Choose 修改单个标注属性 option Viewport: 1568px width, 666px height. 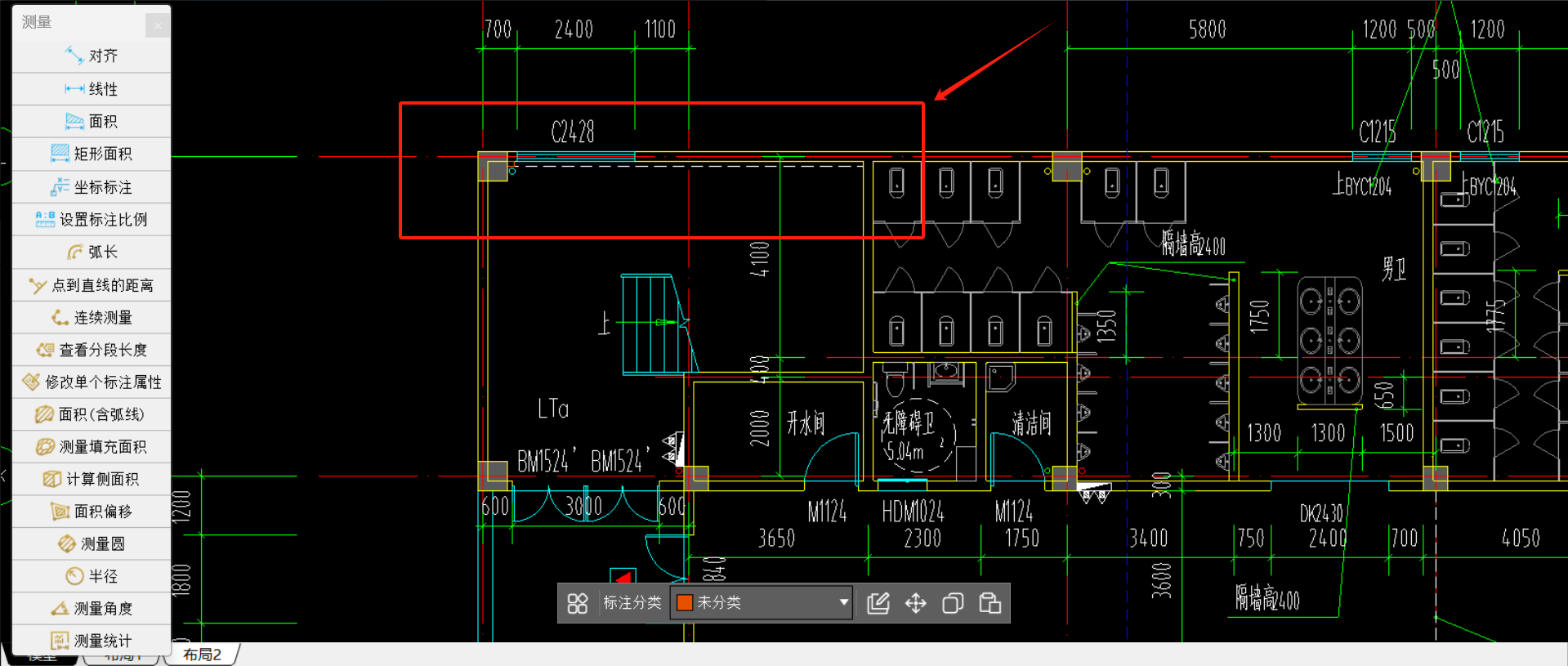(x=92, y=382)
